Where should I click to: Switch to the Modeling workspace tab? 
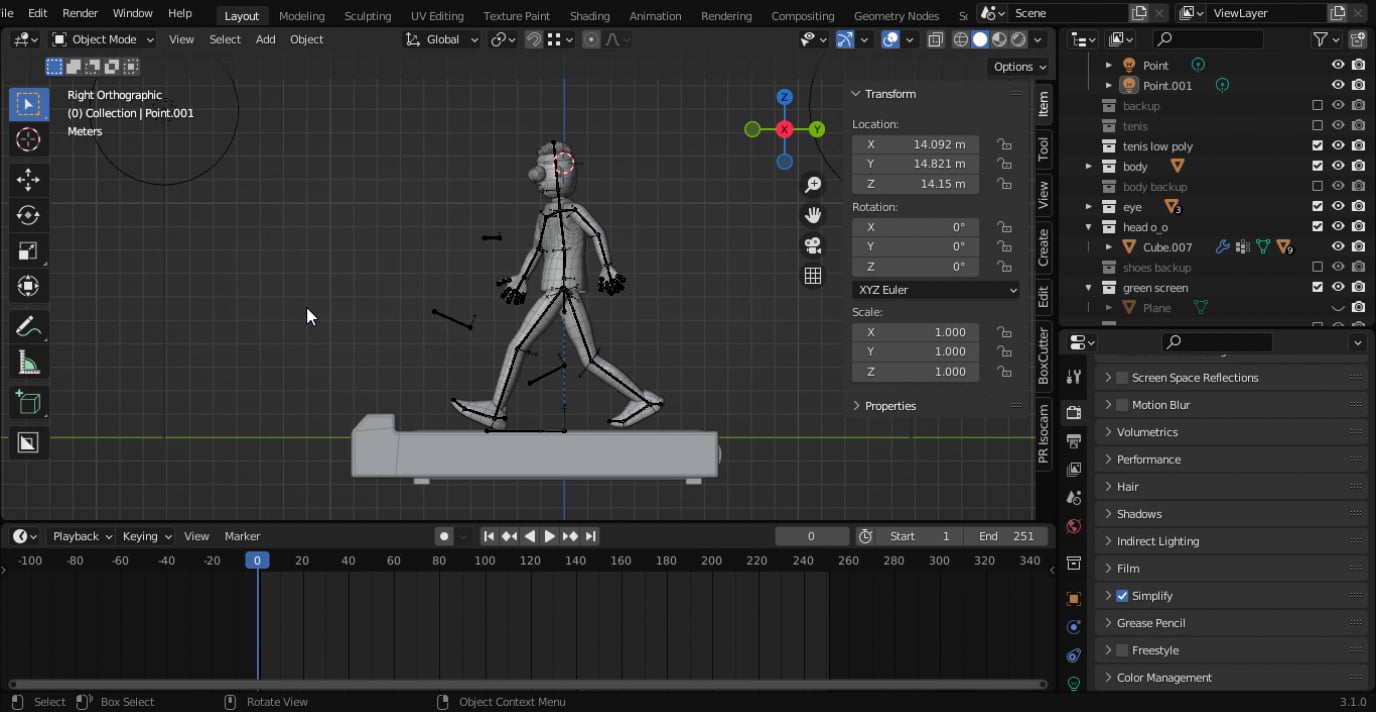[x=301, y=16]
